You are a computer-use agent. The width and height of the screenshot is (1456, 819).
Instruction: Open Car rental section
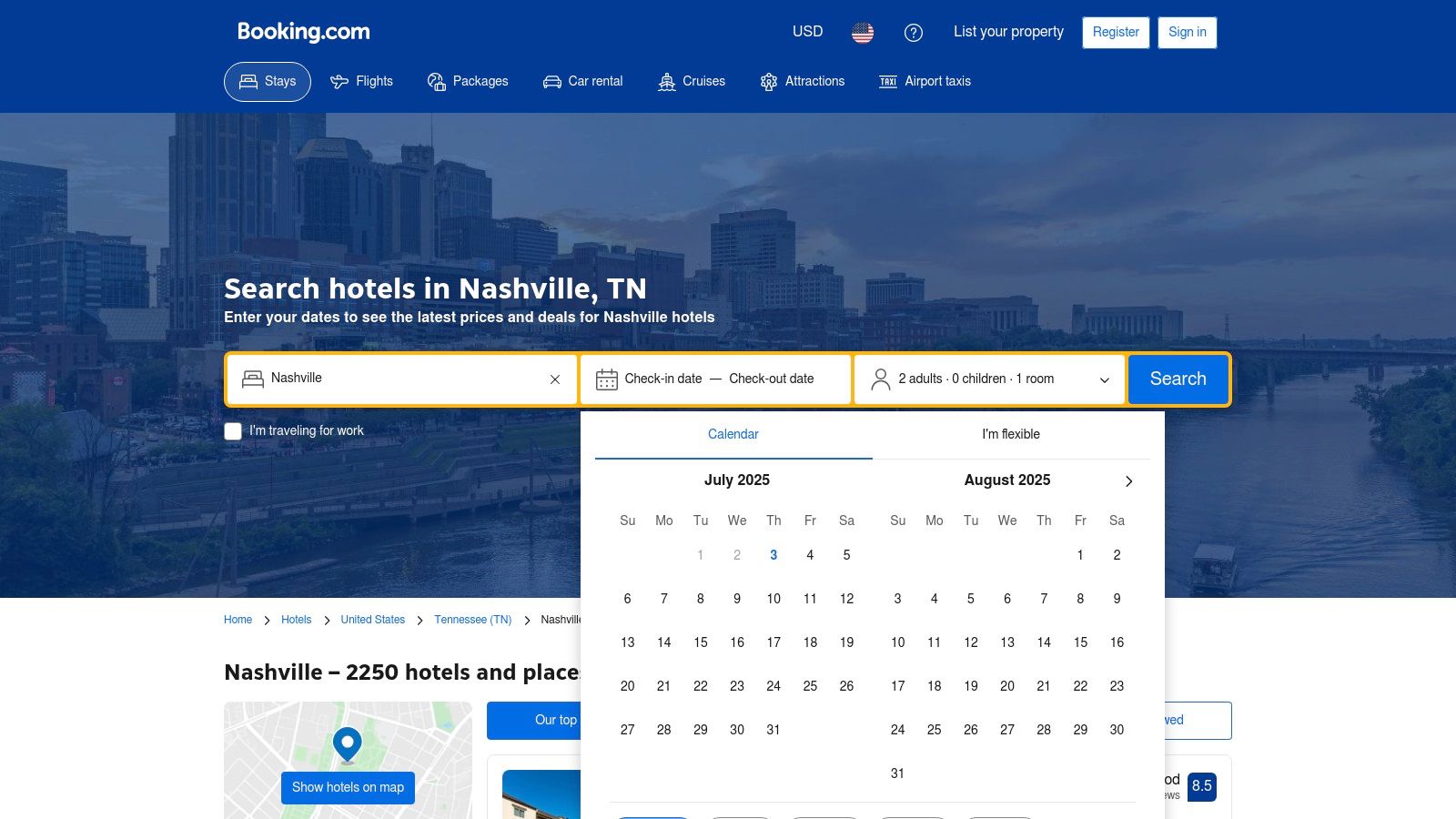tap(583, 82)
